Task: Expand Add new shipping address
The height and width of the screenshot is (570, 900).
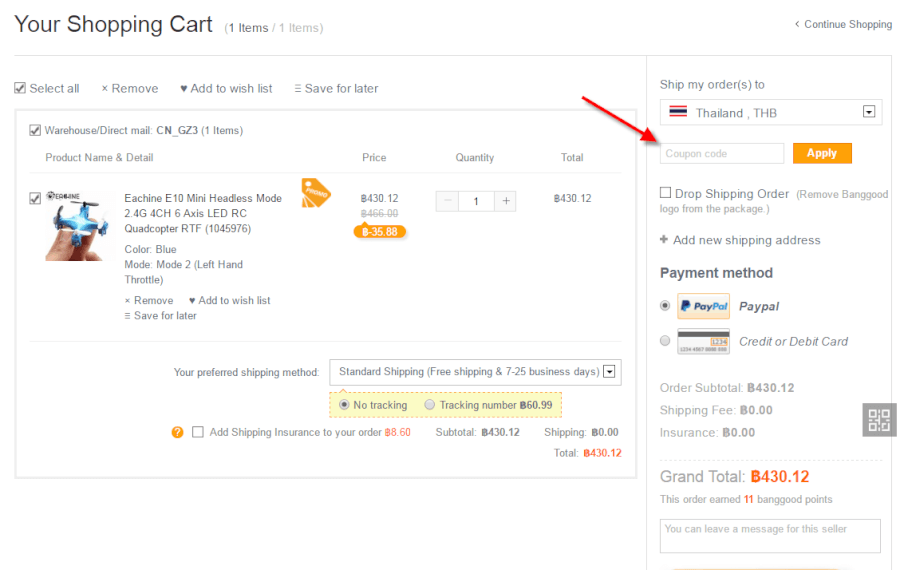Action: (x=740, y=240)
